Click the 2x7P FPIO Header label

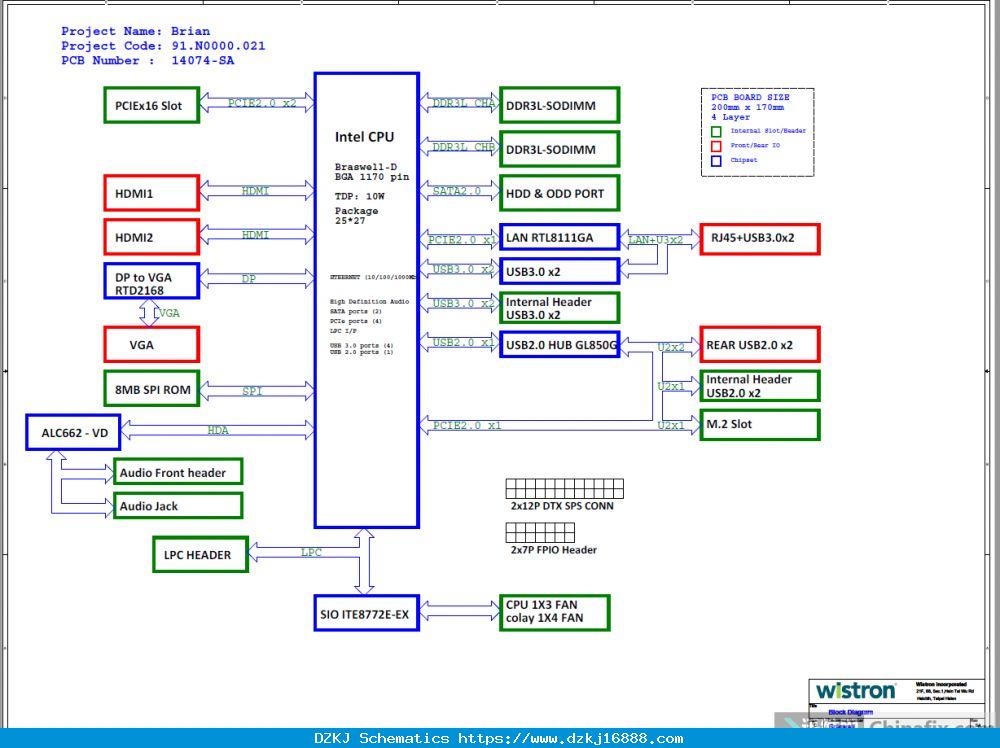[554, 550]
